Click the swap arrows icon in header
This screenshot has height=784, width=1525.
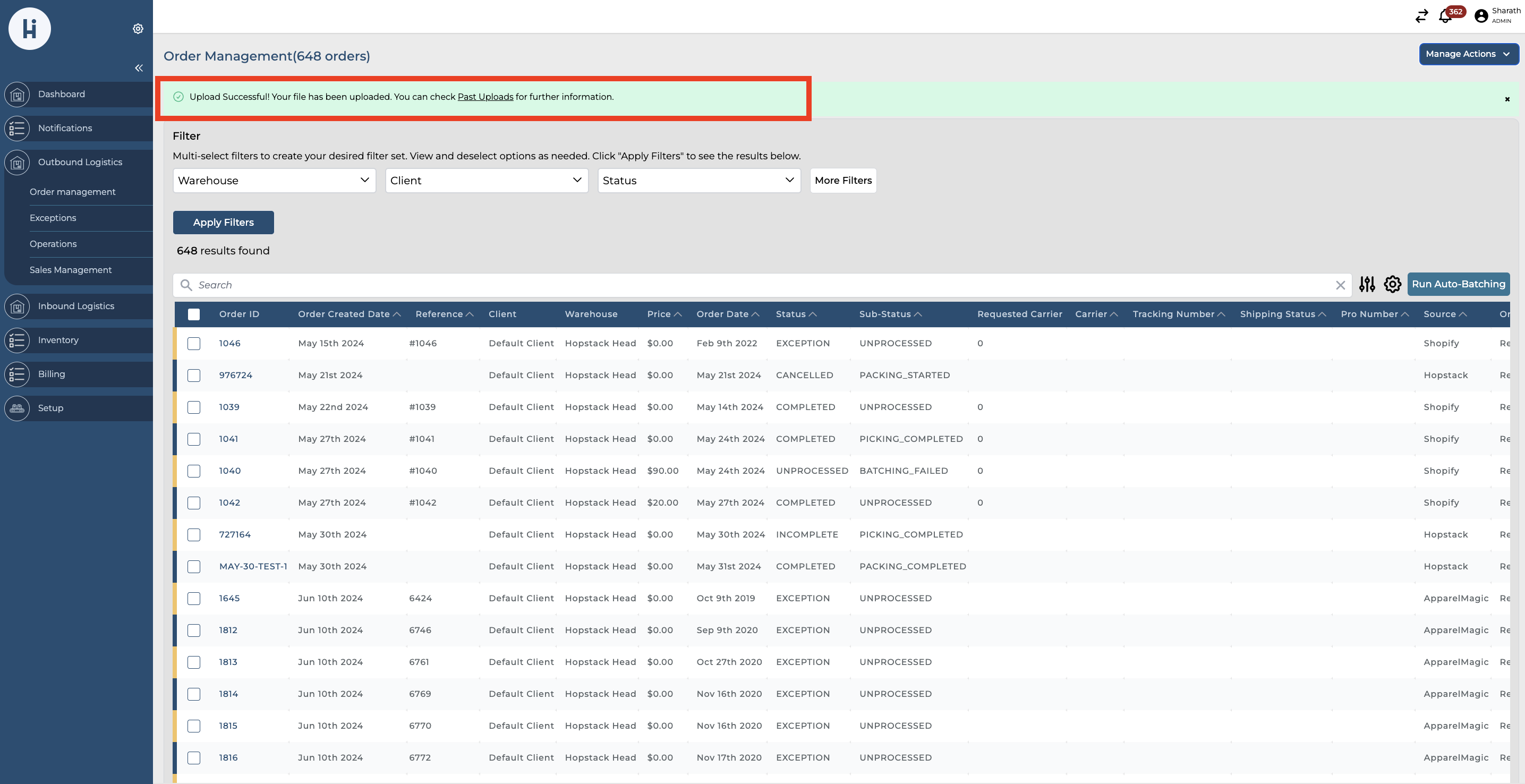(x=1421, y=16)
